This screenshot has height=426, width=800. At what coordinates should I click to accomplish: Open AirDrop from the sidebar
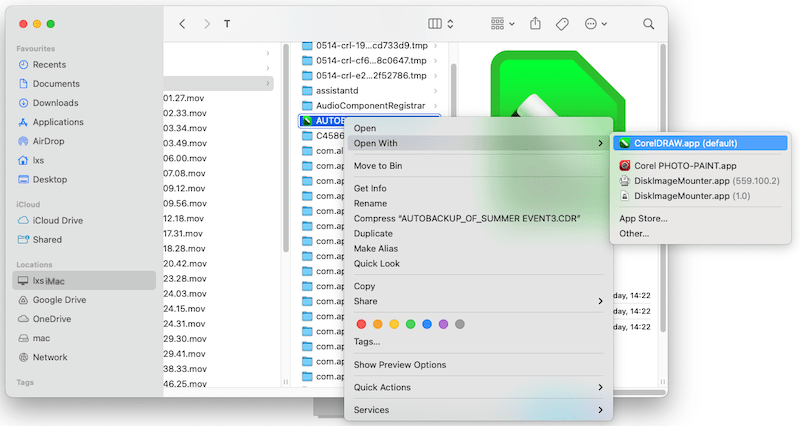tap(49, 141)
